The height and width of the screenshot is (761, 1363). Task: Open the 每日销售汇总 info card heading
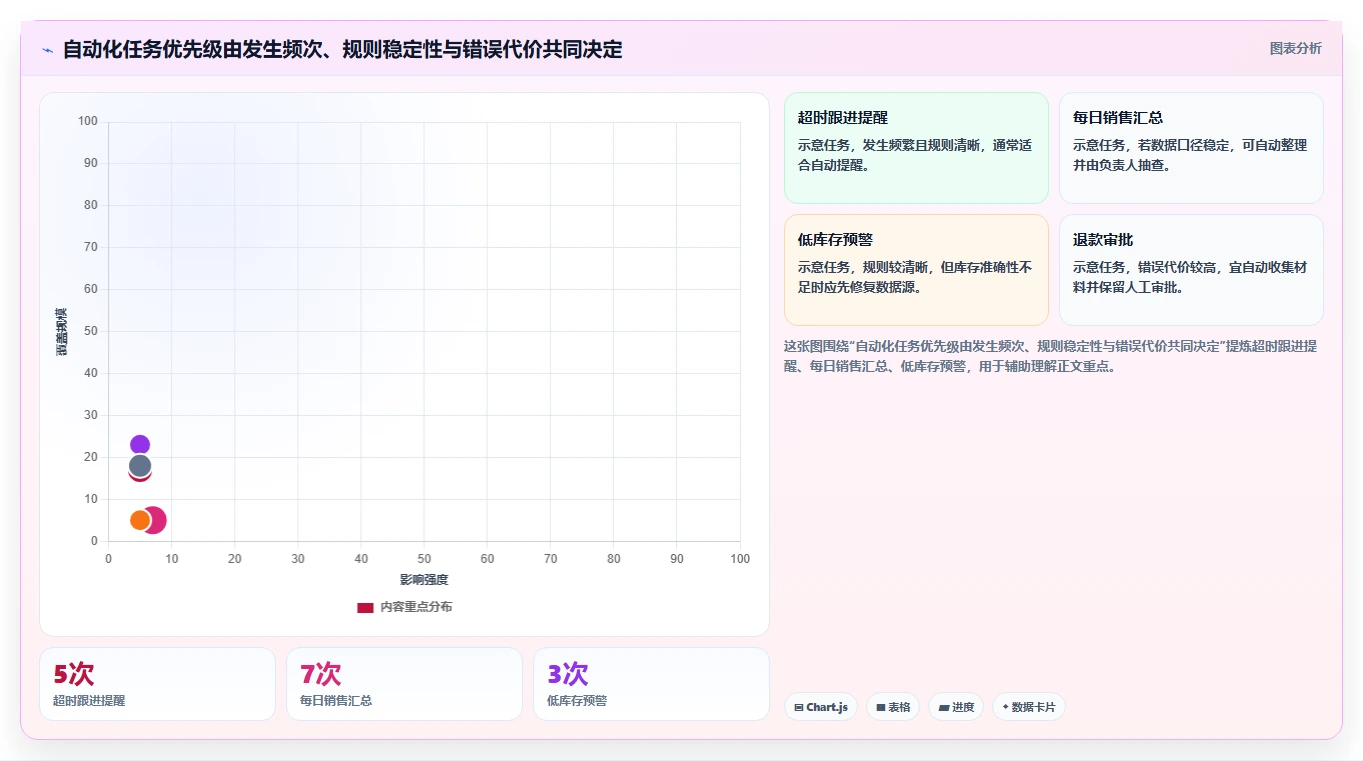pos(1118,117)
